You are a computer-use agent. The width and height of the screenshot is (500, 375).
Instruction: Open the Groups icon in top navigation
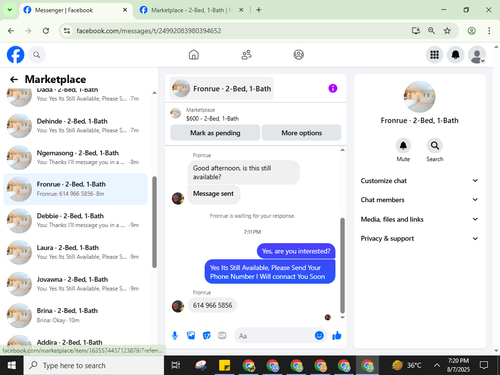tap(298, 55)
